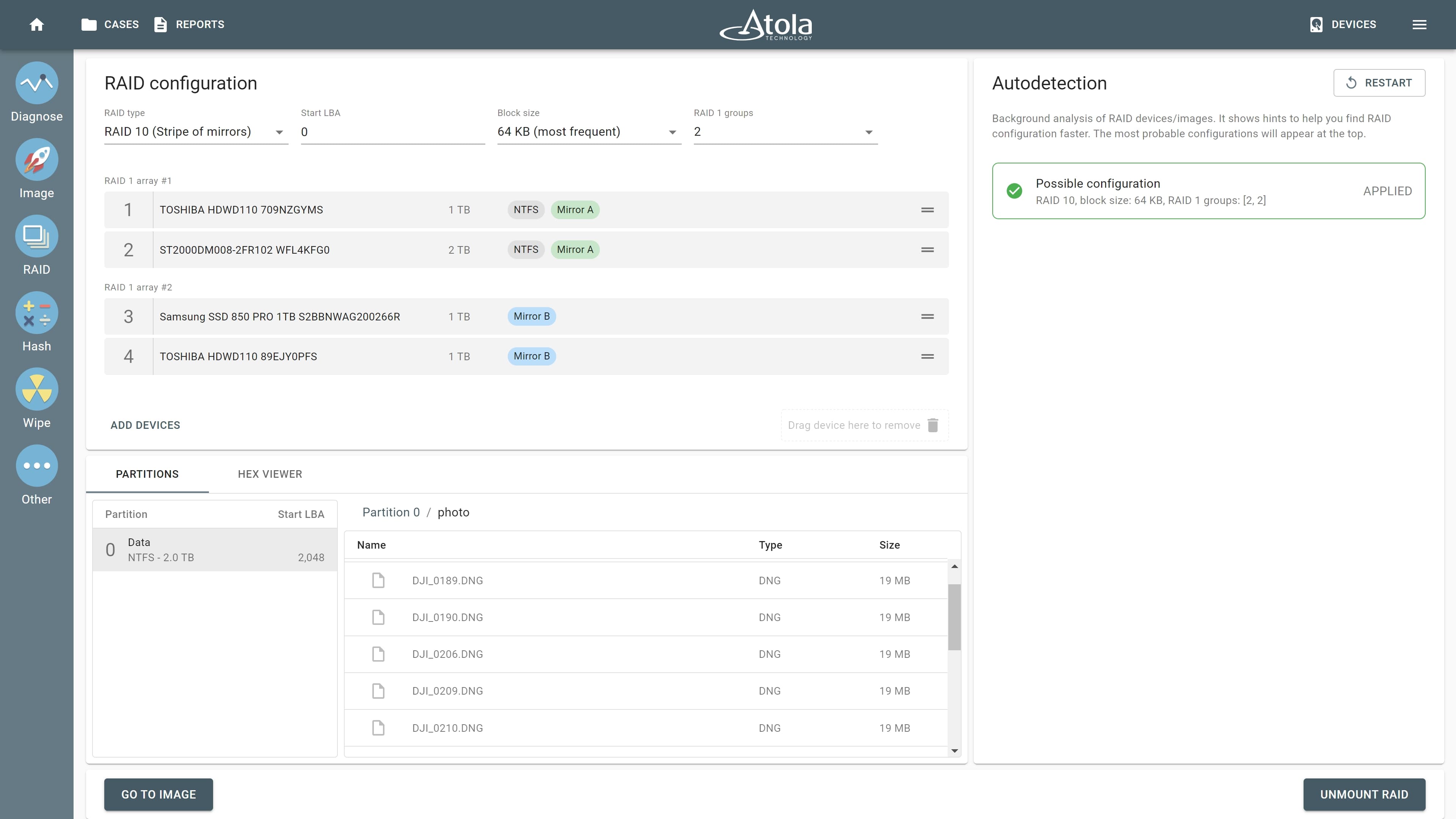Edit the Start LBA field
1456x819 pixels.
393,132
